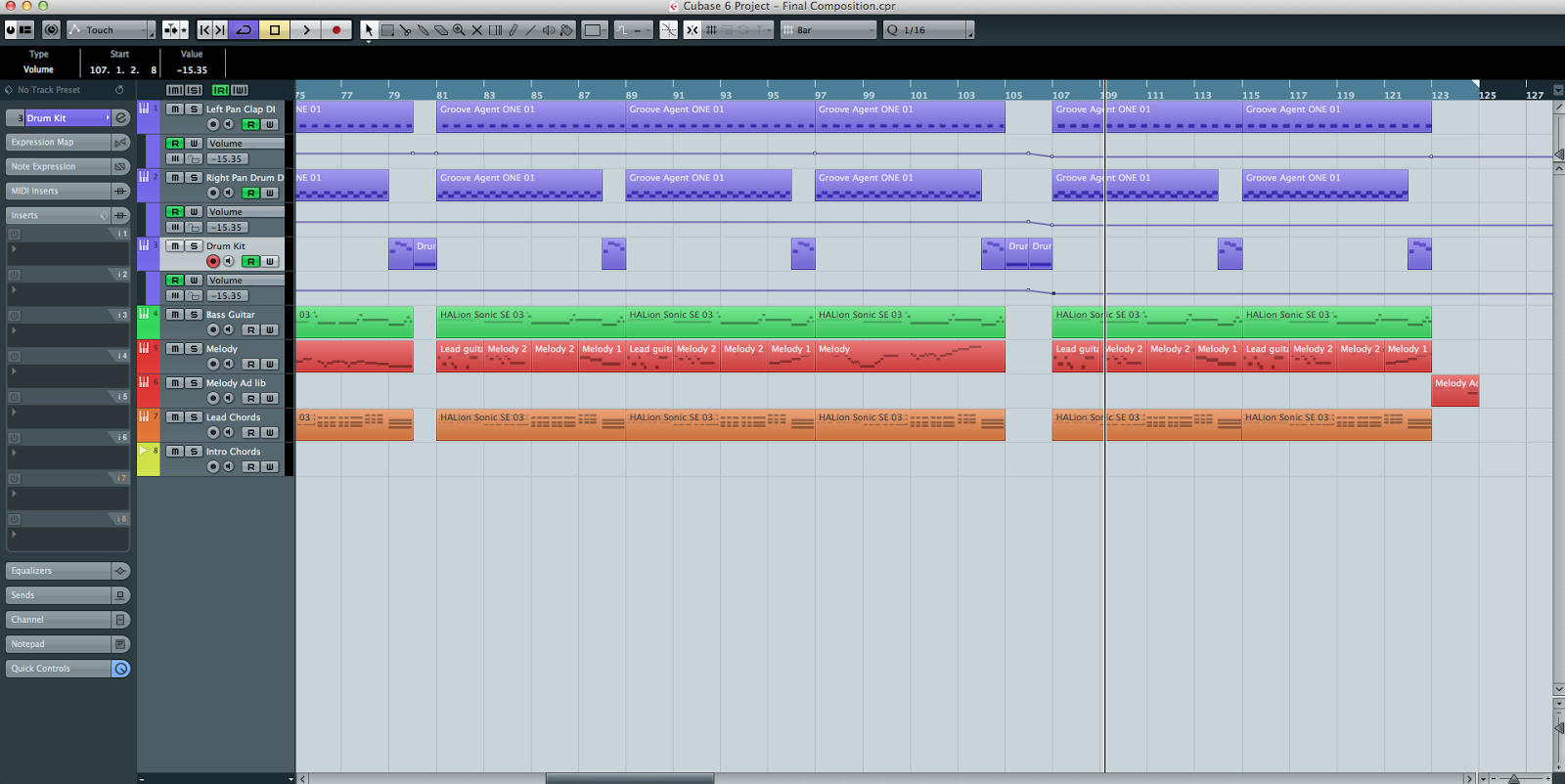The height and width of the screenshot is (784, 1565).
Task: Toggle global Solo all button above tracks
Action: [194, 90]
